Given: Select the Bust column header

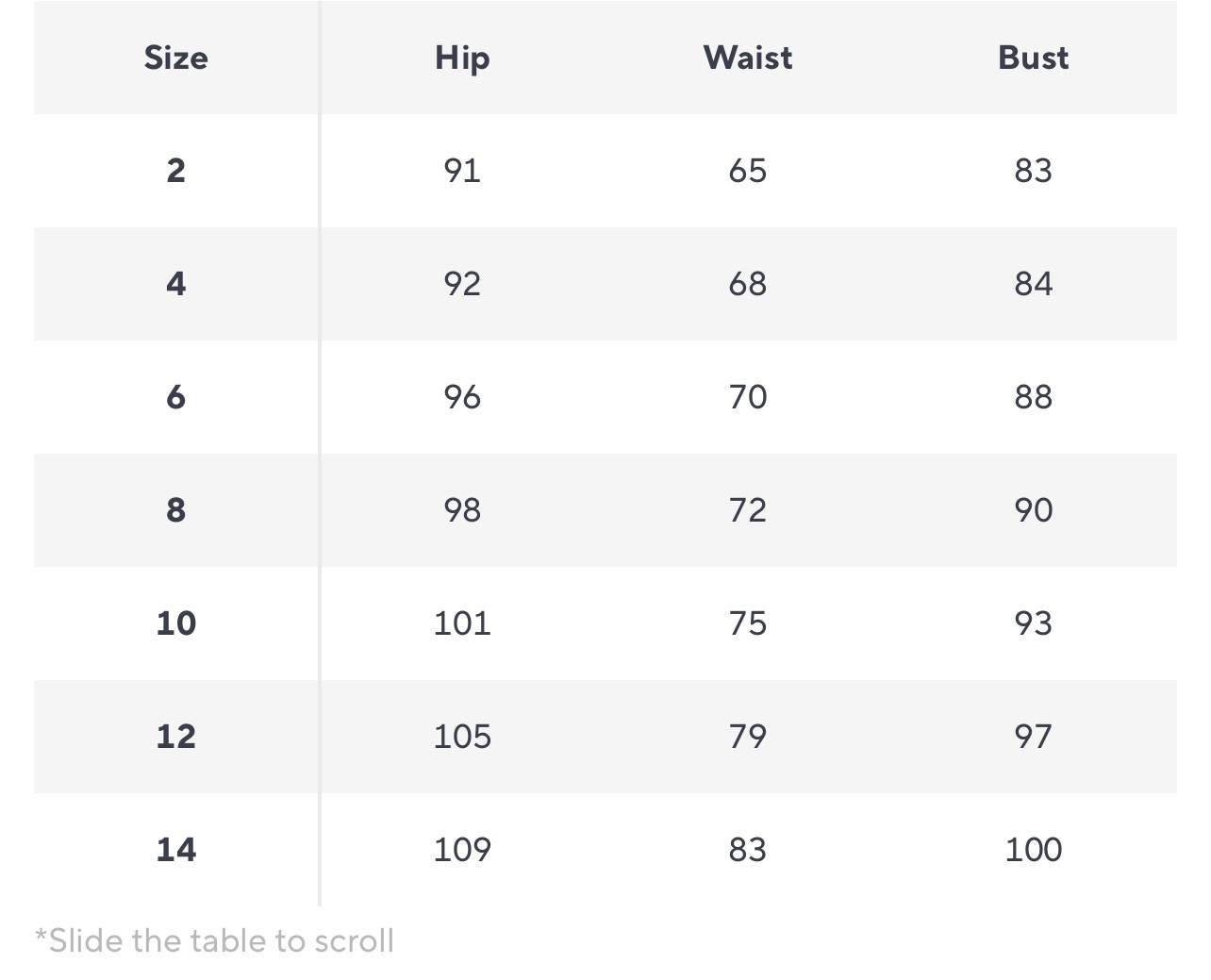Looking at the screenshot, I should pos(1033,58).
